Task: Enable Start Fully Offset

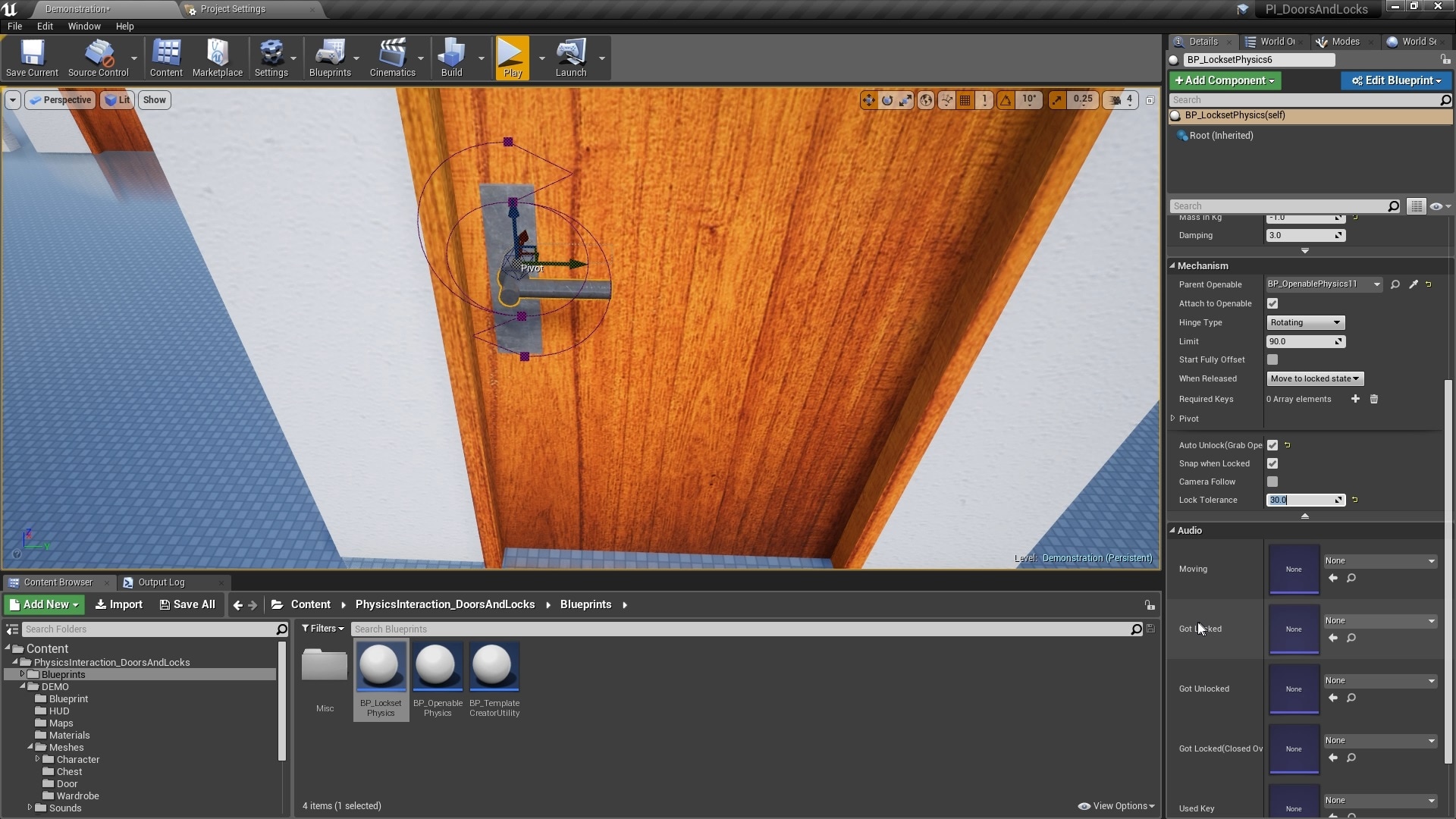Action: tap(1272, 359)
